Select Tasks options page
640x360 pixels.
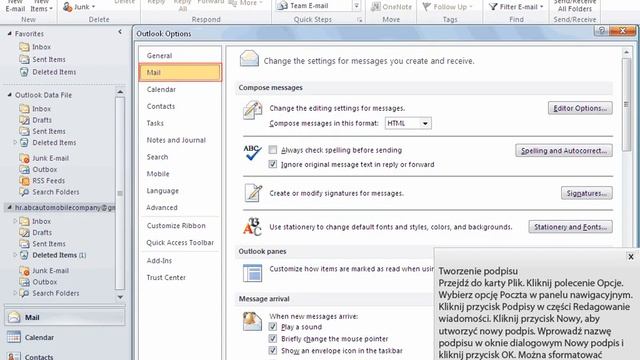coord(180,123)
